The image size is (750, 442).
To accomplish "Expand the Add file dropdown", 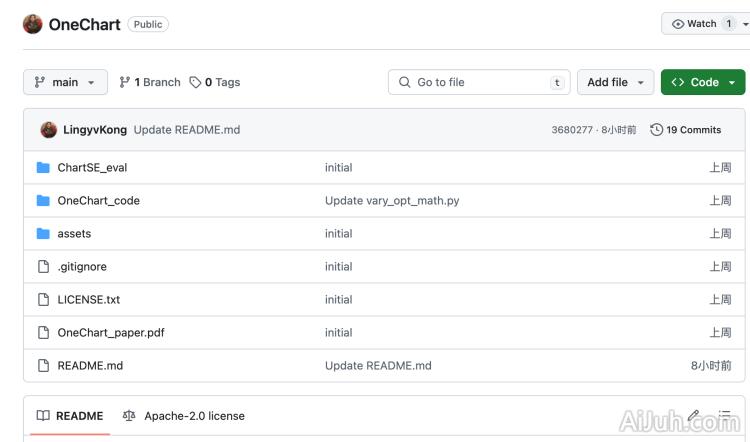I will click(615, 82).
